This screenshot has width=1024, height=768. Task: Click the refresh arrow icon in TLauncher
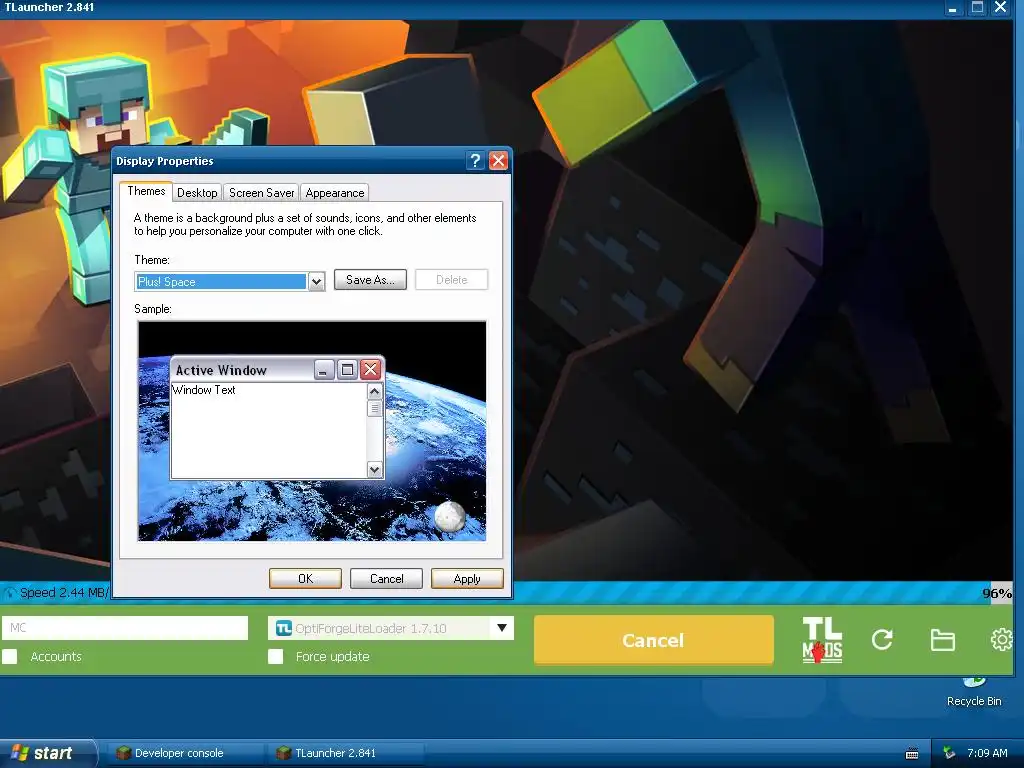[882, 639]
